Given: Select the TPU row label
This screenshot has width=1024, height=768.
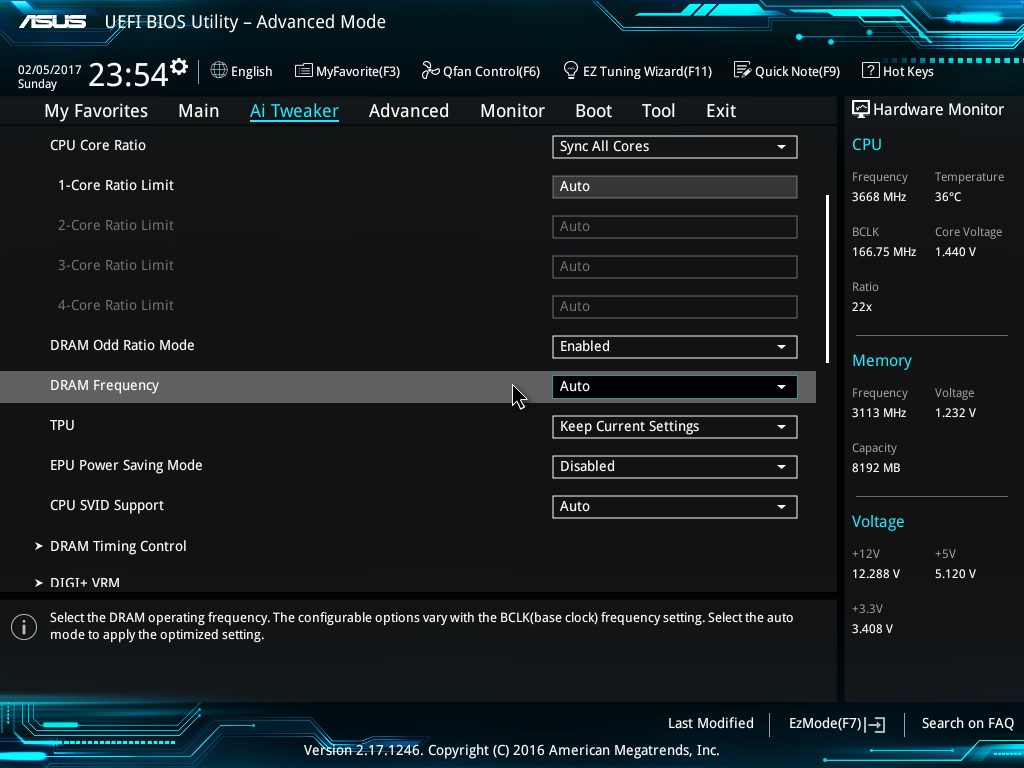Looking at the screenshot, I should click(62, 425).
